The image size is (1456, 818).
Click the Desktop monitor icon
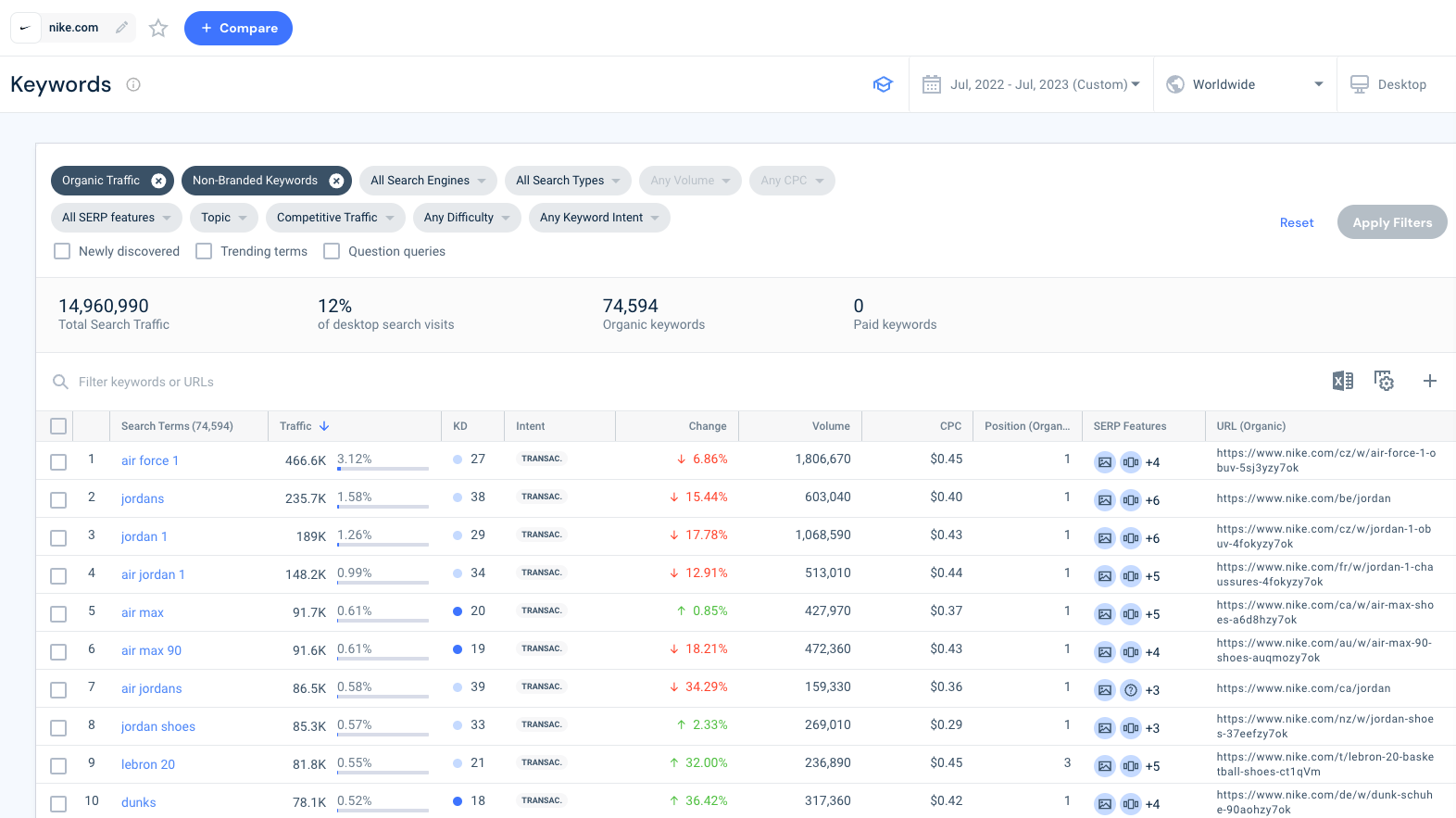pos(1360,84)
